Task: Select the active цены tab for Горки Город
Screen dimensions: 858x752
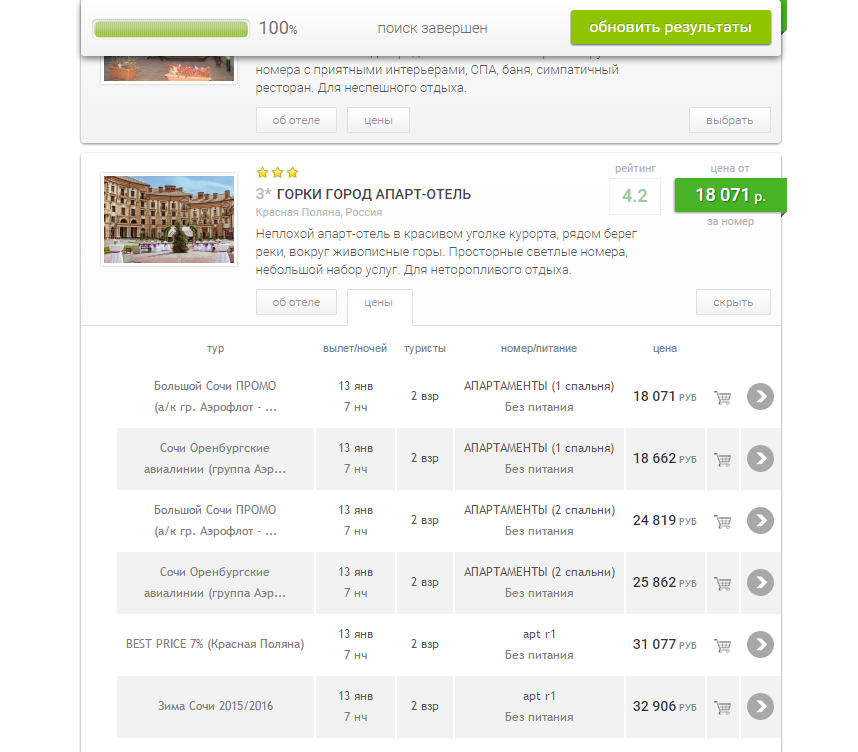Action: [x=379, y=306]
